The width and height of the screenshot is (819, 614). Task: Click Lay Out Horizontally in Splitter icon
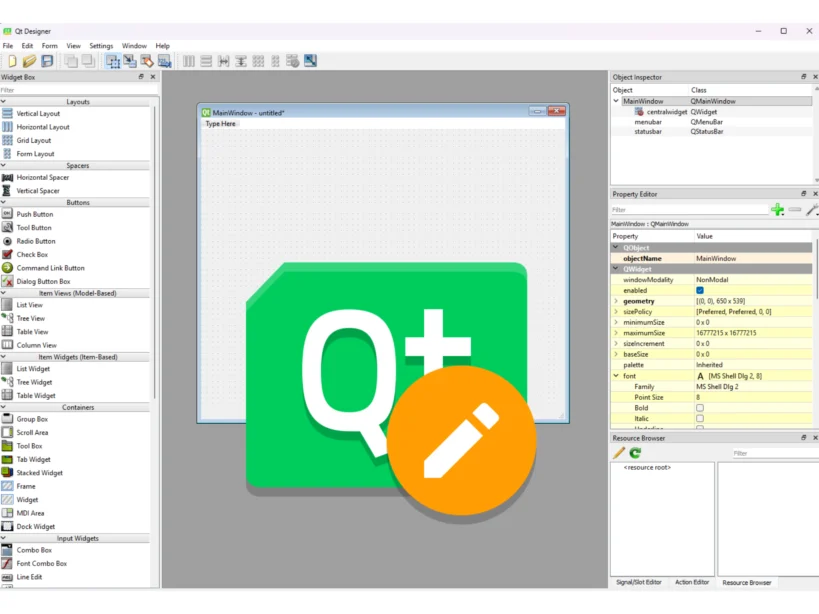point(224,61)
